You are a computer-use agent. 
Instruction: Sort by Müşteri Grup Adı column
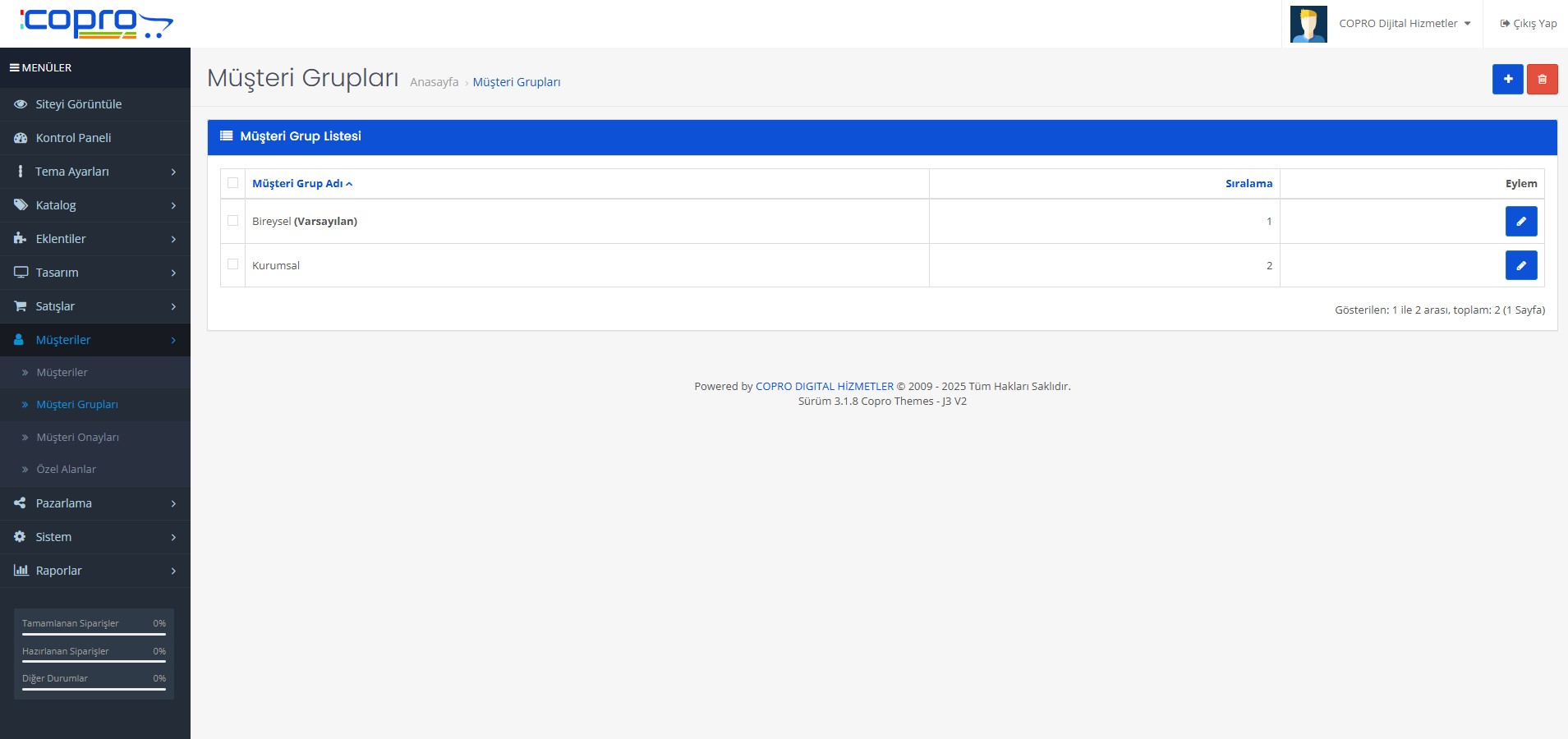[x=297, y=184]
